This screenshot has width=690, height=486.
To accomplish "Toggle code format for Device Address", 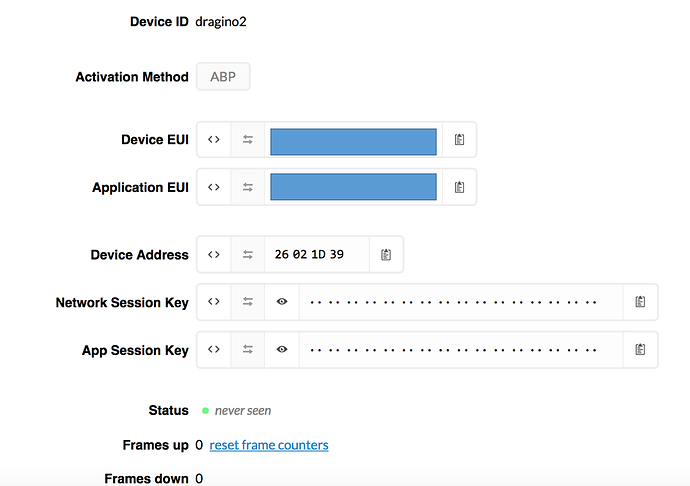I will click(x=214, y=254).
